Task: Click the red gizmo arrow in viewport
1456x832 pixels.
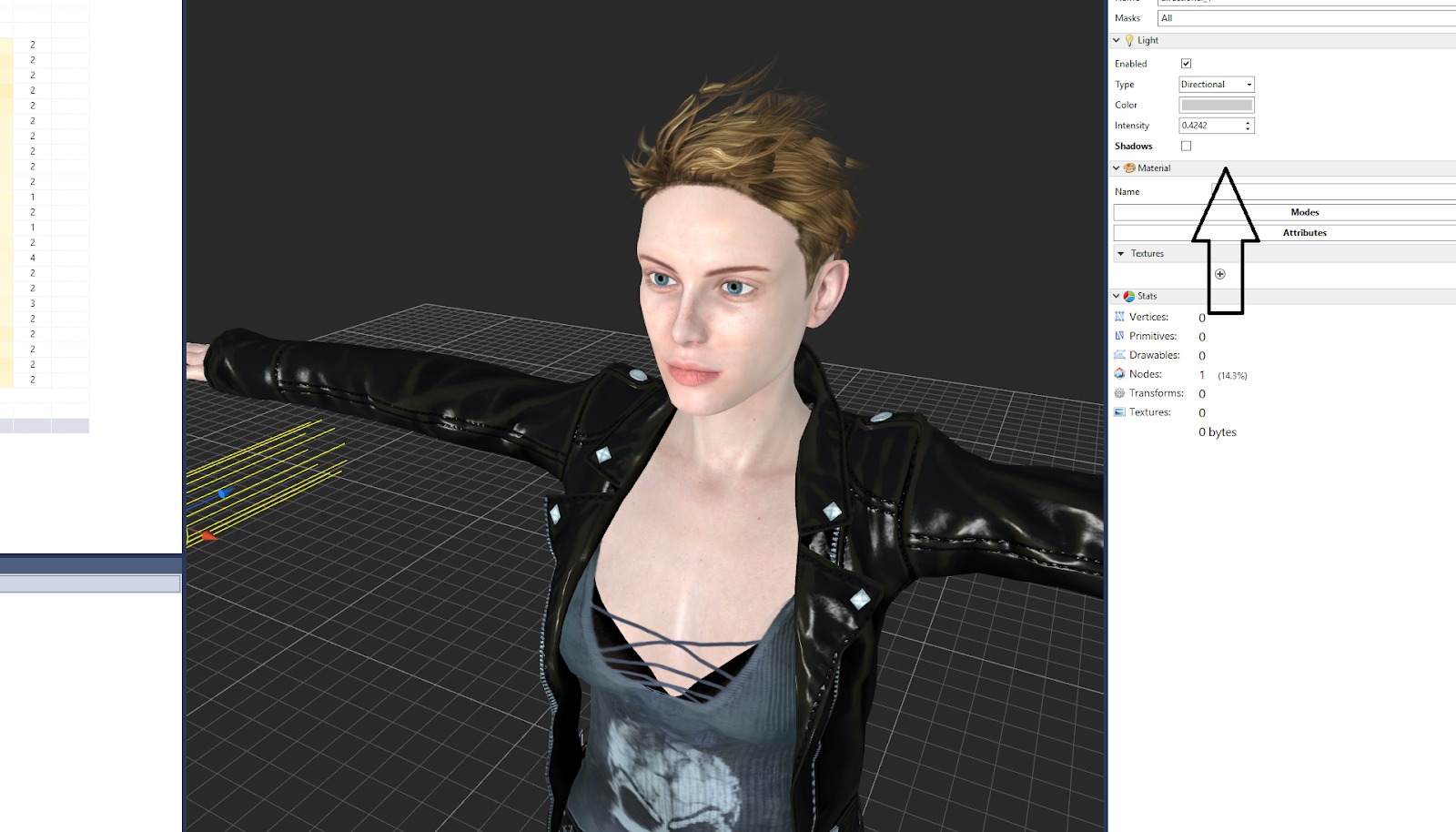Action: [x=208, y=535]
